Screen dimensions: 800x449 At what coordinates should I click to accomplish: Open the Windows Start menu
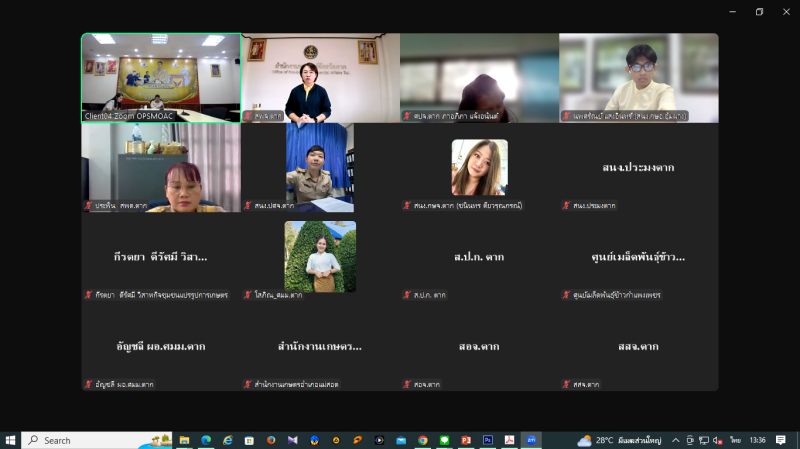click(11, 440)
